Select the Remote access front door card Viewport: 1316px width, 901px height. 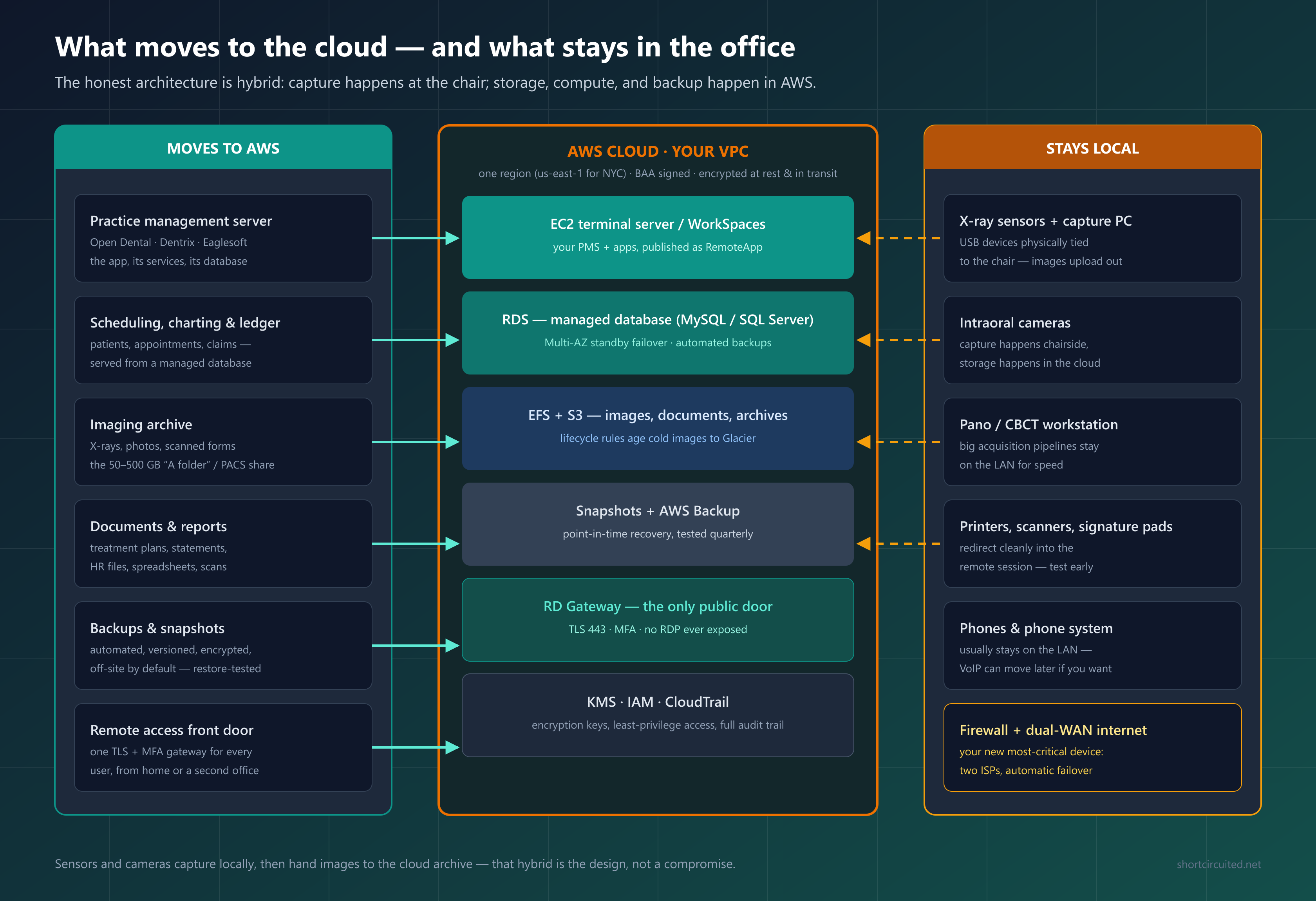[x=223, y=747]
